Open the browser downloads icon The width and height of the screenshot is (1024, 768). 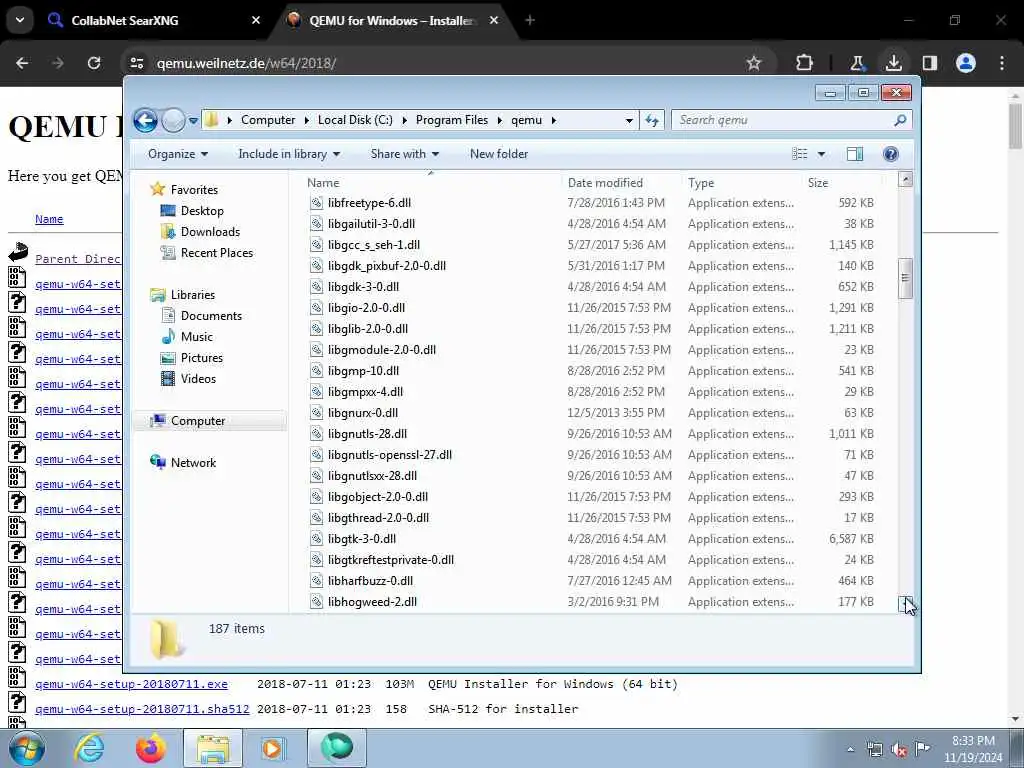pyautogui.click(x=893, y=63)
